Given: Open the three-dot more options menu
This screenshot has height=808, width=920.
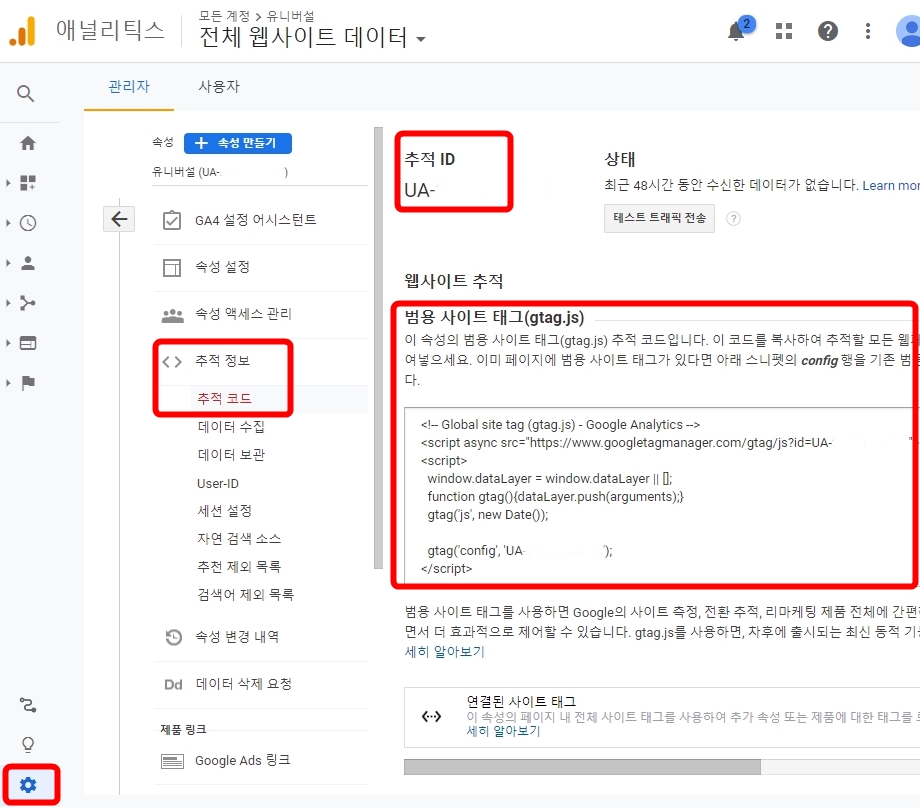Looking at the screenshot, I should pyautogui.click(x=868, y=31).
